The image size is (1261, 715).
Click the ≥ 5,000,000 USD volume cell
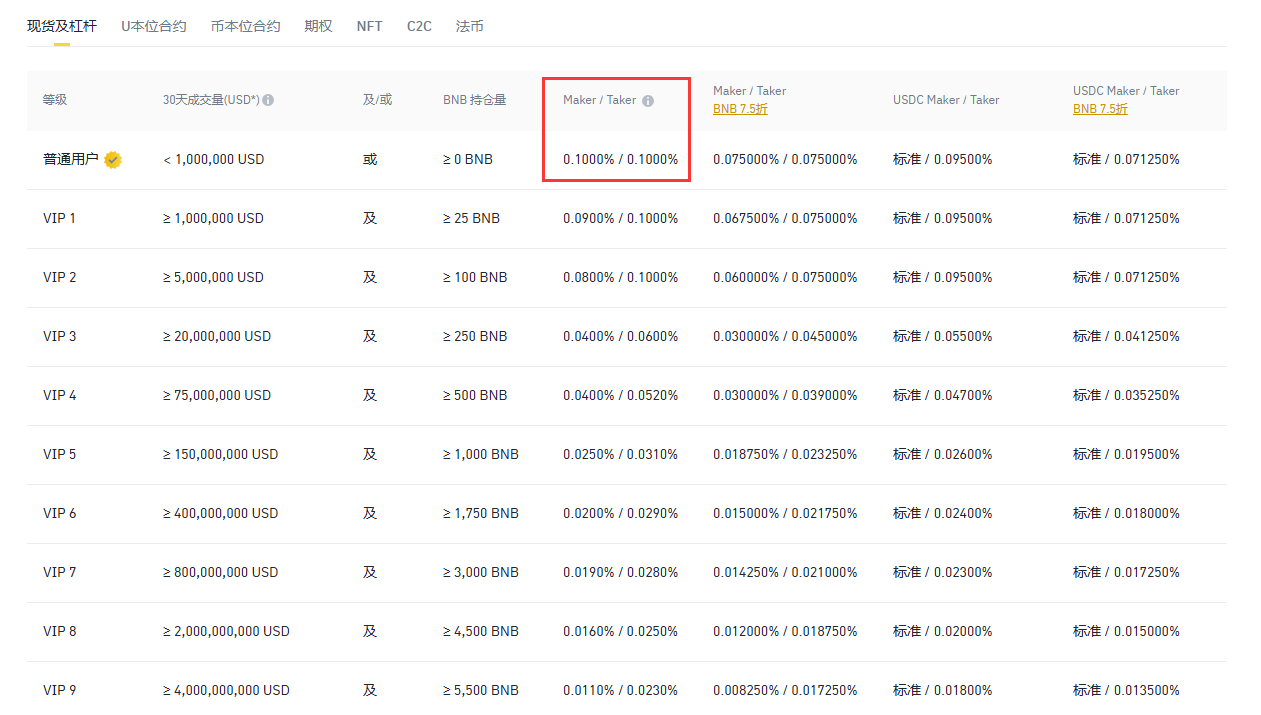click(214, 277)
